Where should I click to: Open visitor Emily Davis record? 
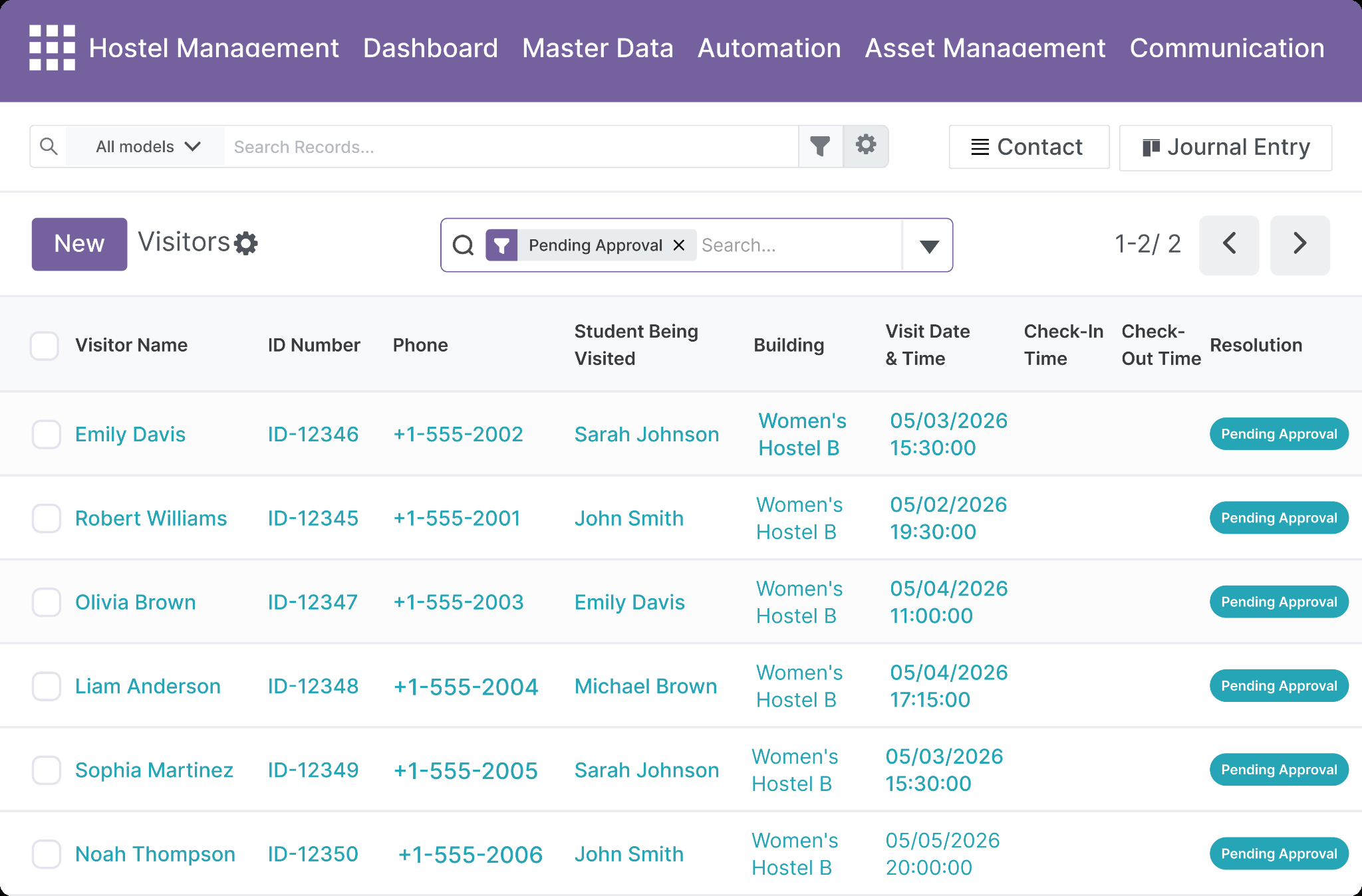(x=130, y=434)
